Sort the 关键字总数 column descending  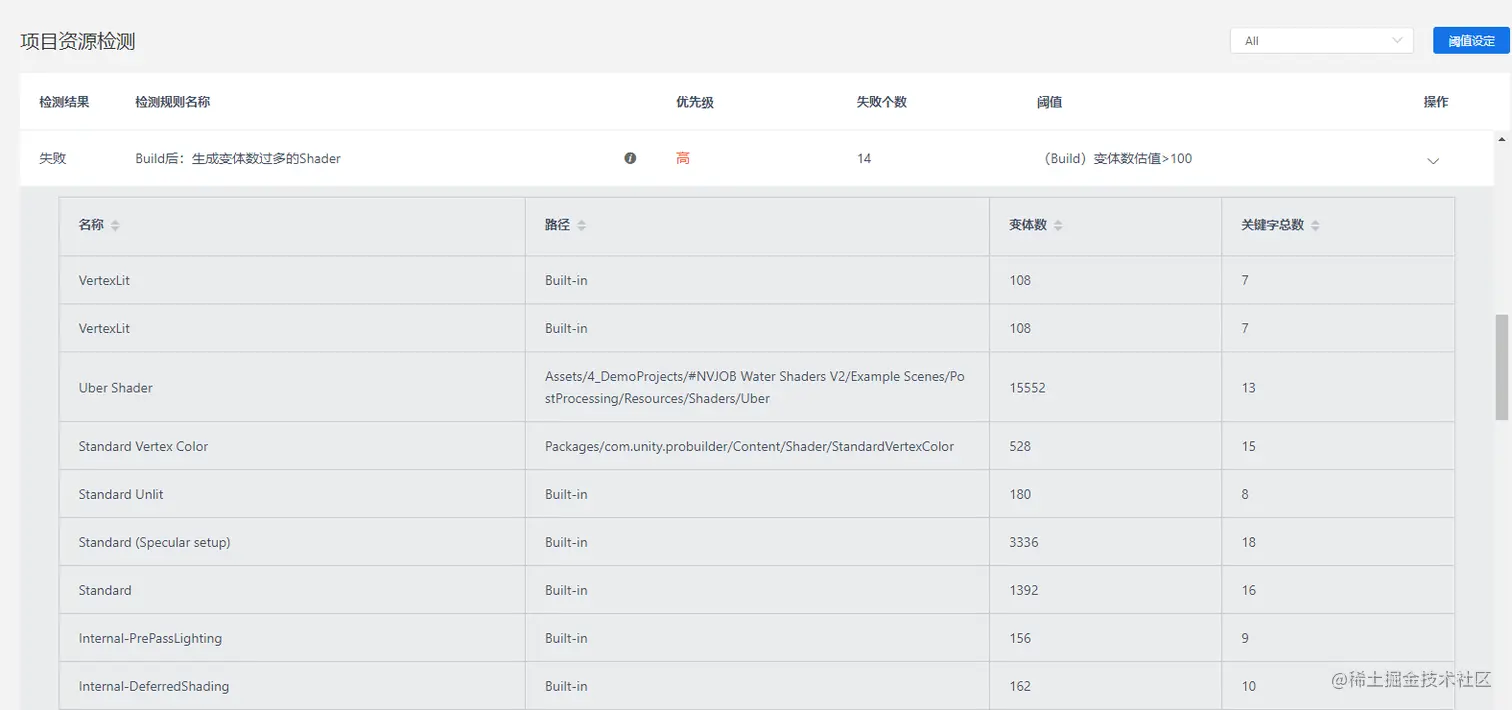pyautogui.click(x=1315, y=228)
